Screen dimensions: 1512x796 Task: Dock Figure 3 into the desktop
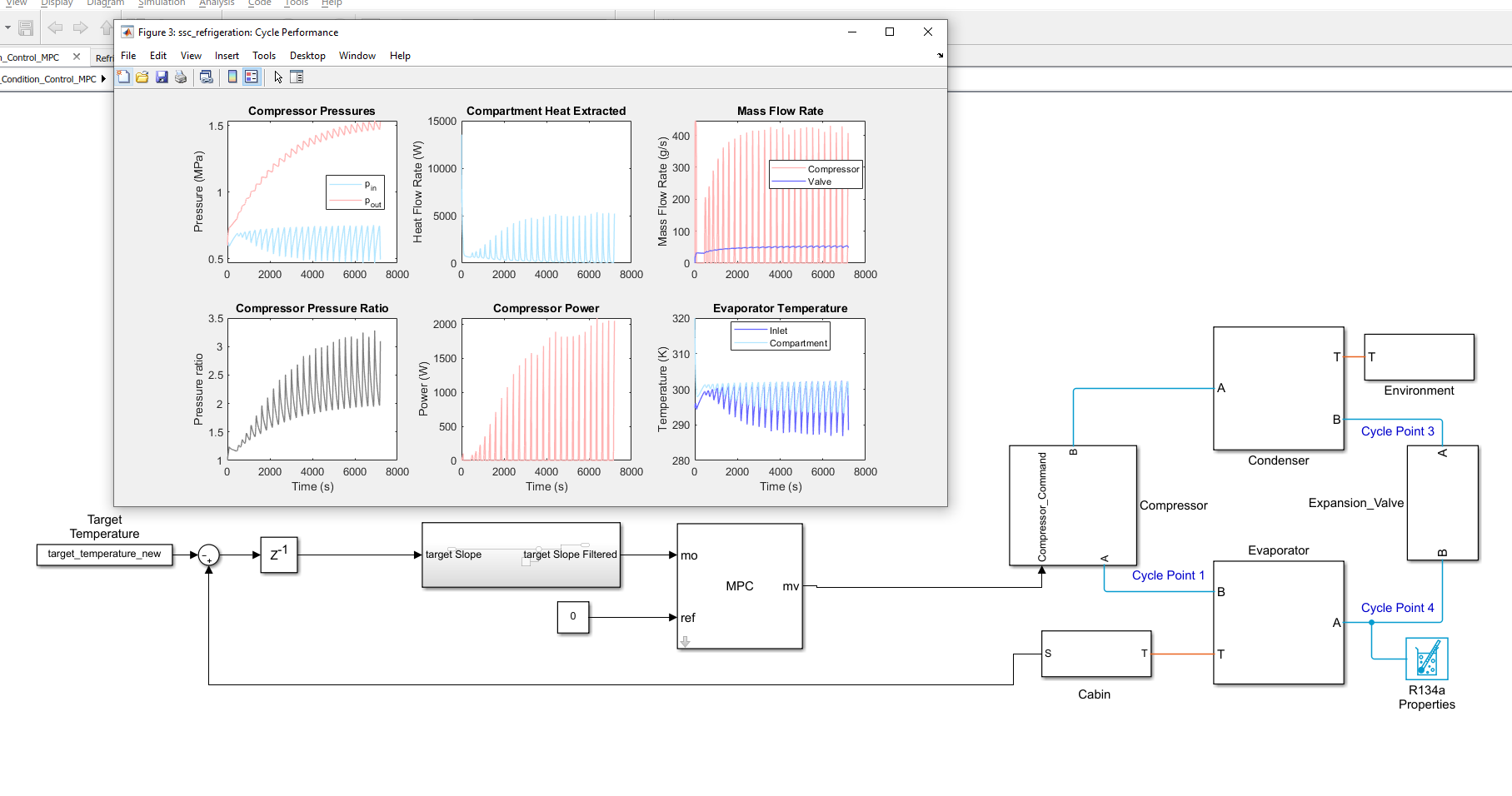[939, 56]
